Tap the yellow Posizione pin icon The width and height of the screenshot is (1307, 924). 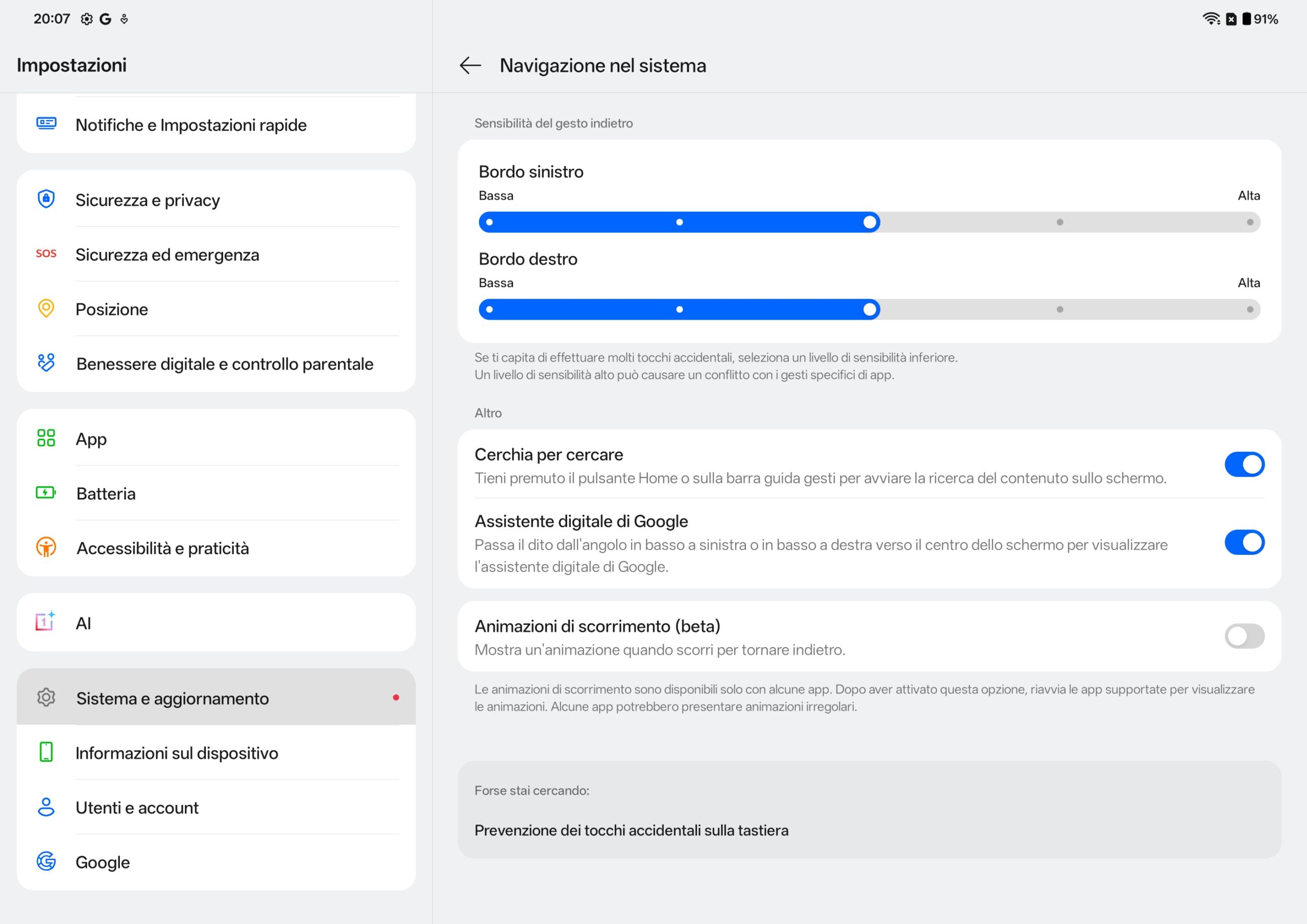point(46,308)
